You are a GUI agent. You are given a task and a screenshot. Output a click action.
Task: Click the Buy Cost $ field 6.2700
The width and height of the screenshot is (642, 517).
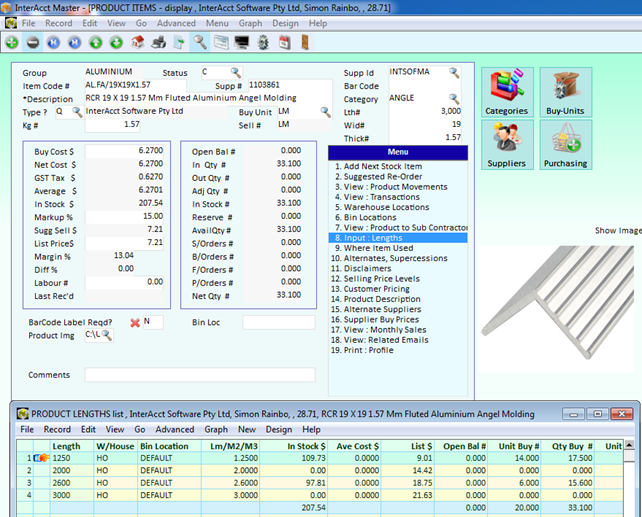pos(124,151)
